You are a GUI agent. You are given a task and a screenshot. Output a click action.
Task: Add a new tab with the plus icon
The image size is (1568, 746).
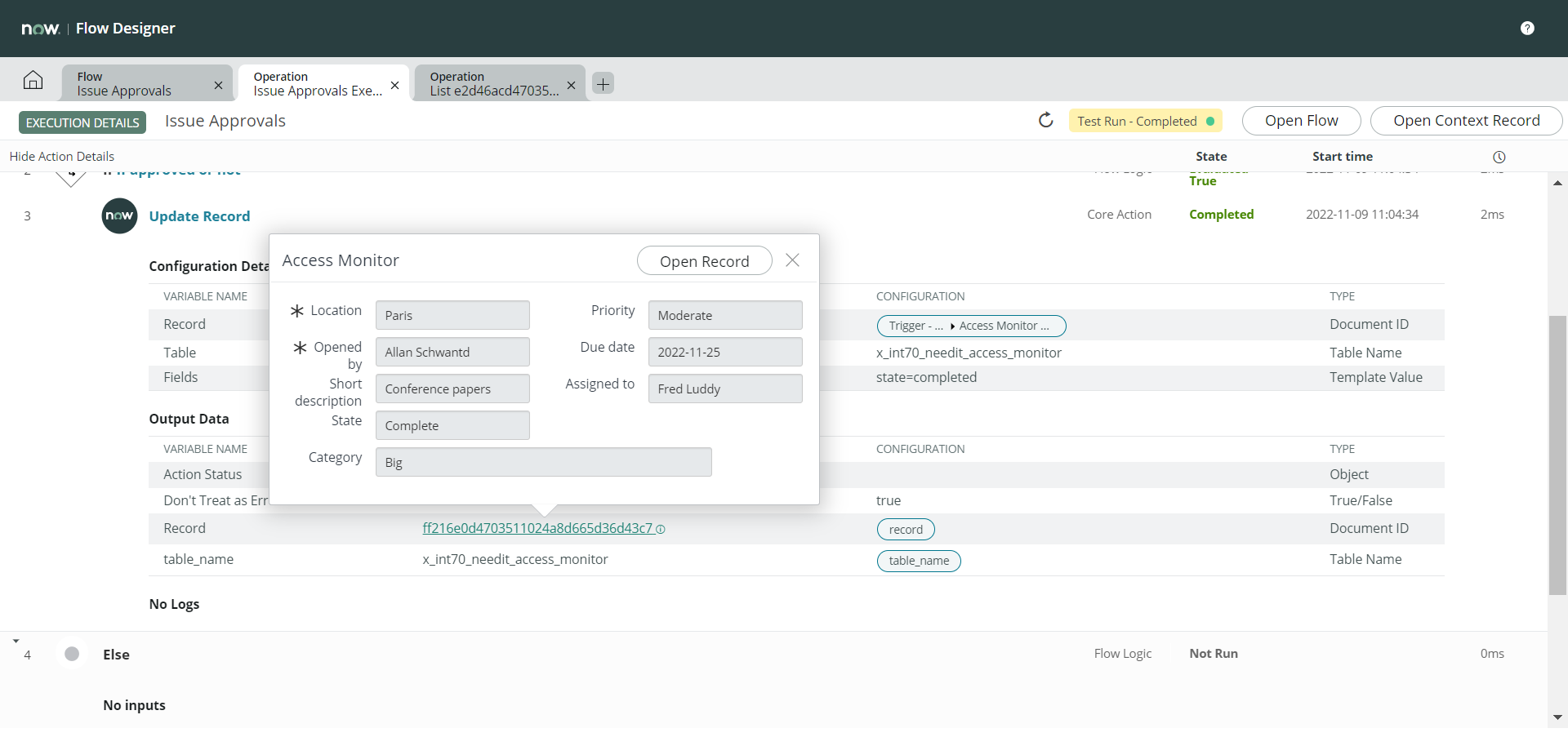pyautogui.click(x=603, y=83)
